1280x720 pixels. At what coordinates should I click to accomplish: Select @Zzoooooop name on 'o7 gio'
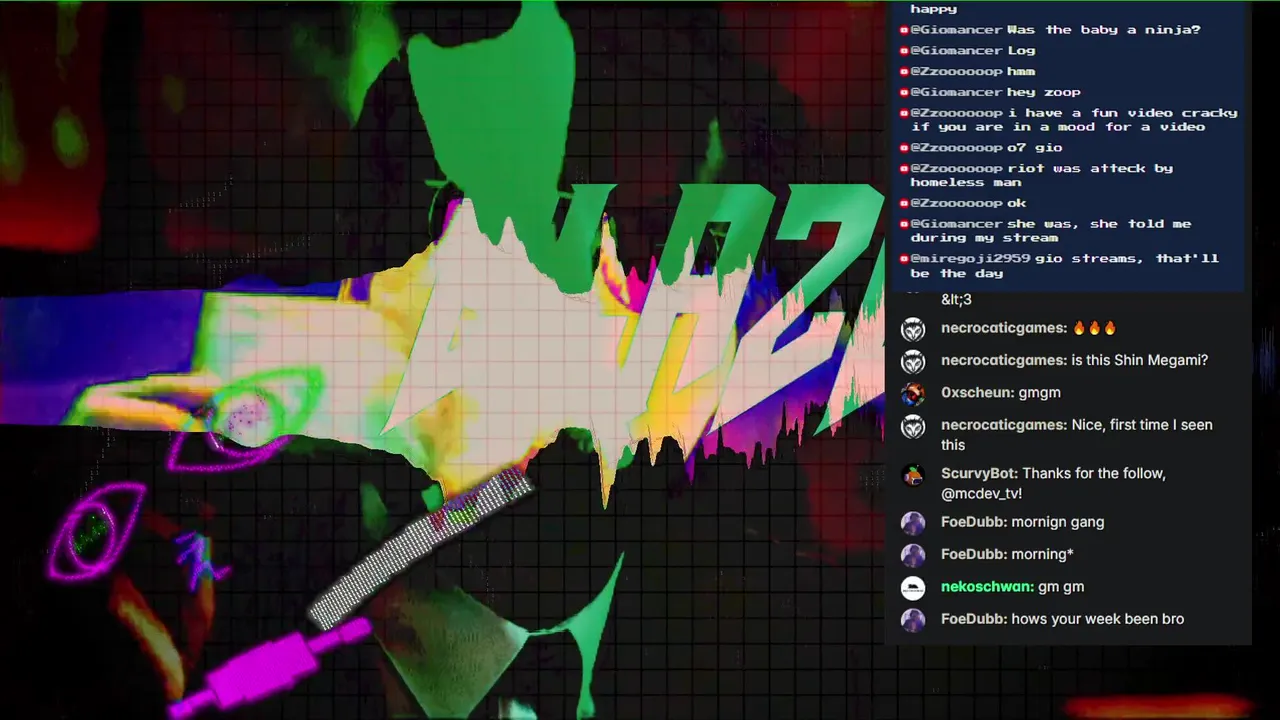coord(956,148)
